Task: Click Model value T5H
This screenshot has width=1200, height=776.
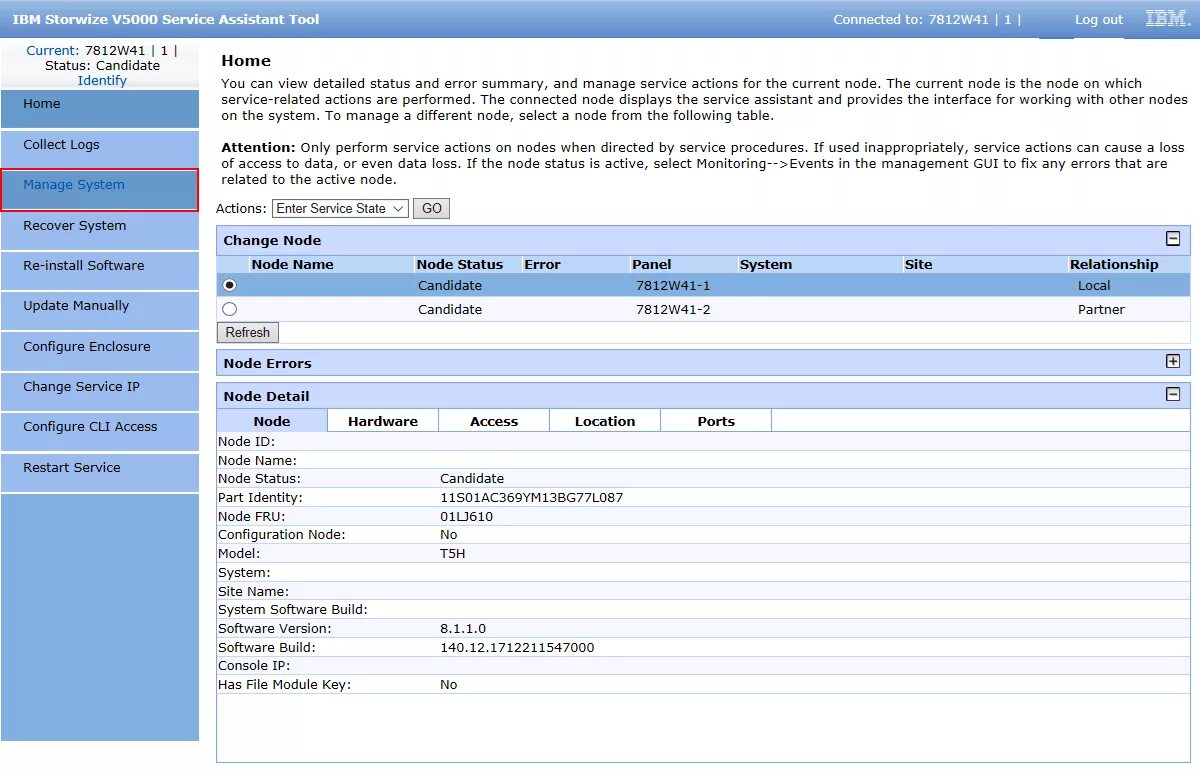Action: pyautogui.click(x=453, y=553)
